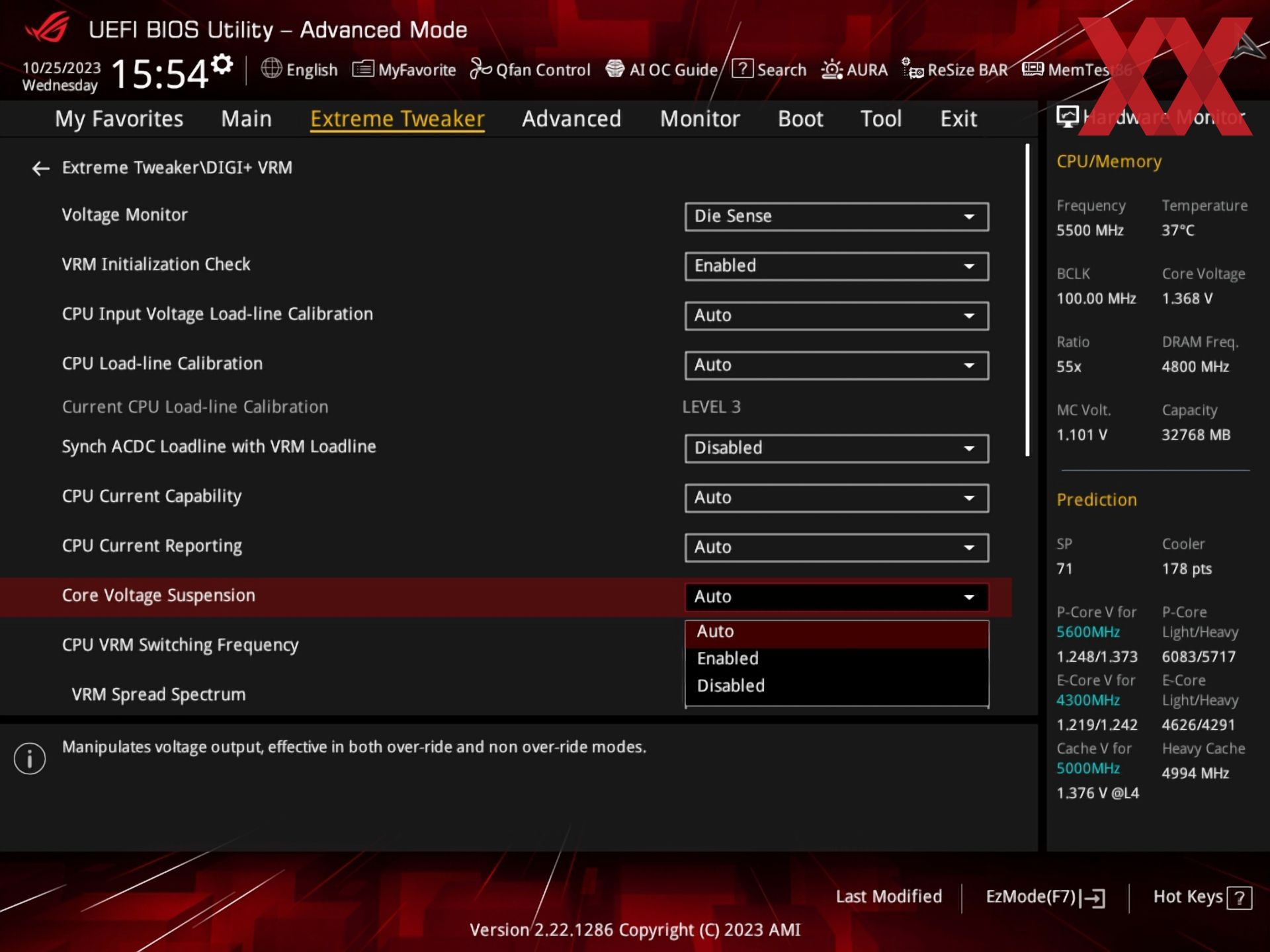Click back arrow to Extreme Tweaker

tap(41, 169)
